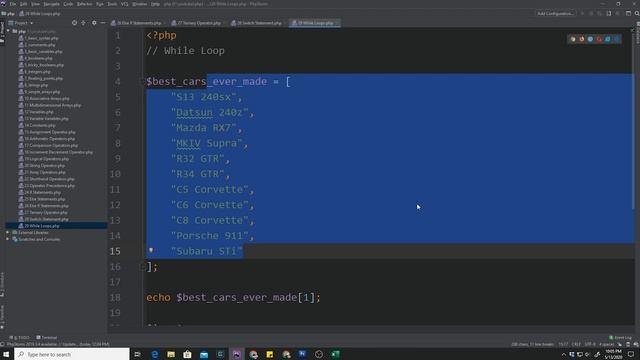The height and width of the screenshot is (360, 640).
Task: Open the TODO tool window
Action: [20, 338]
